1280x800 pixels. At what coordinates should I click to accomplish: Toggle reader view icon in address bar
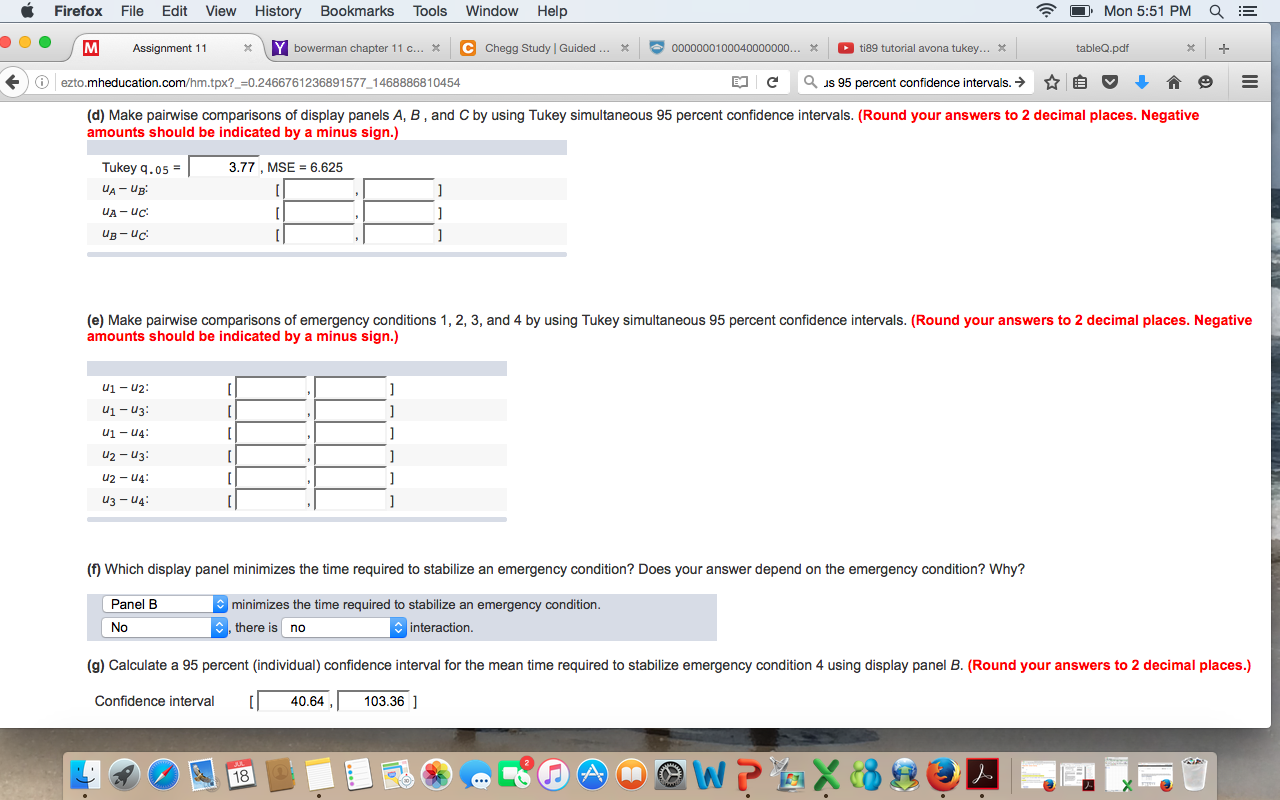click(x=740, y=82)
